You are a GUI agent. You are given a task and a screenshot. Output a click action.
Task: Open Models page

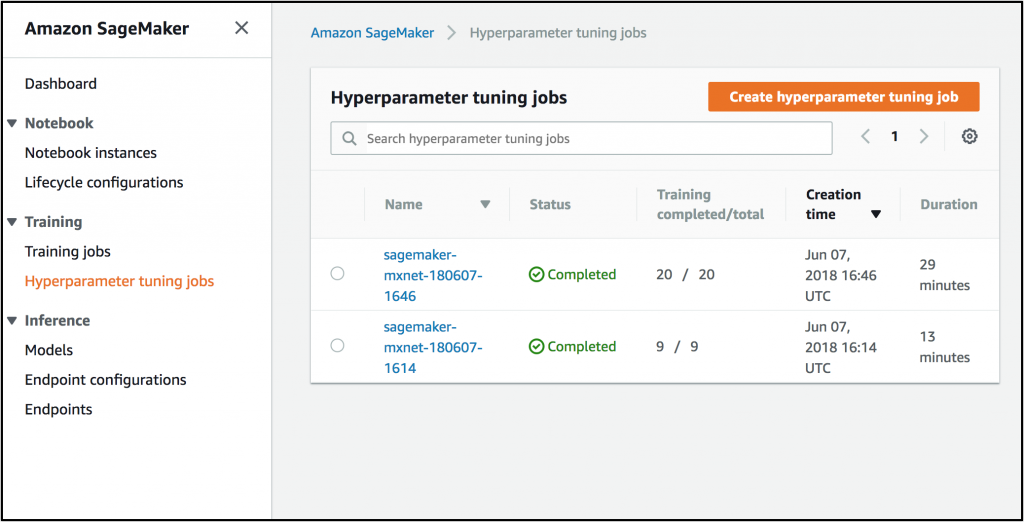pos(49,350)
